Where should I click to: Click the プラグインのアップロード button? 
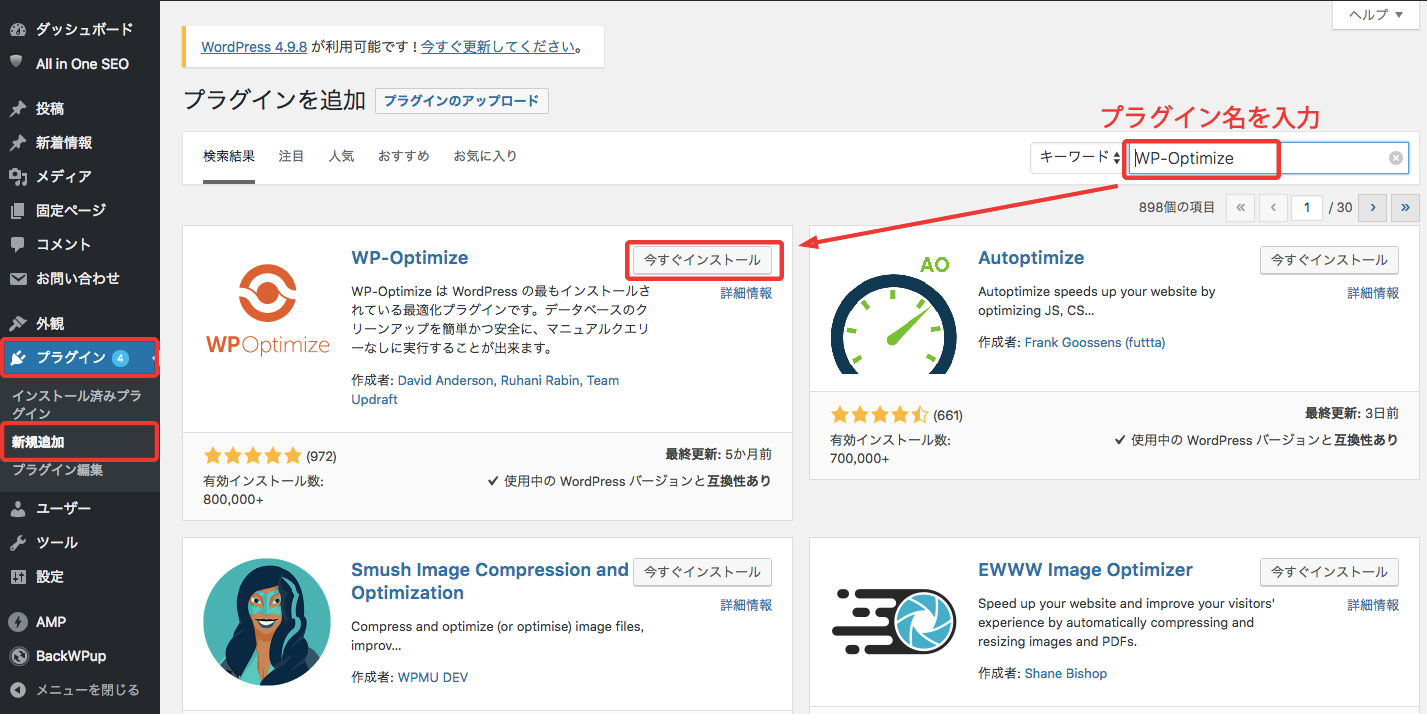[x=461, y=101]
